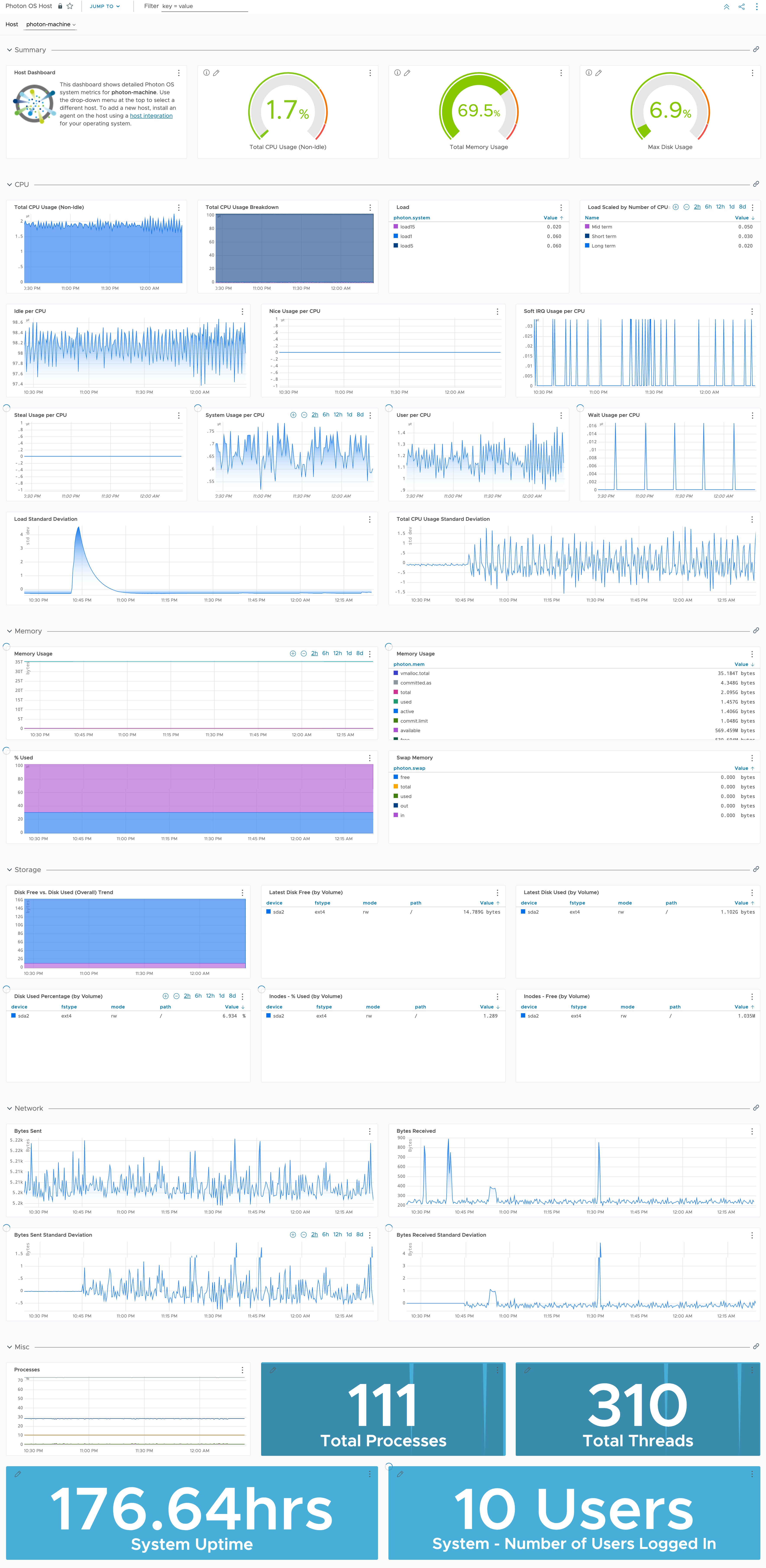Screen dimensions: 766x1568
Task: Open kebab menu of Swap Memory table
Action: (752, 758)
